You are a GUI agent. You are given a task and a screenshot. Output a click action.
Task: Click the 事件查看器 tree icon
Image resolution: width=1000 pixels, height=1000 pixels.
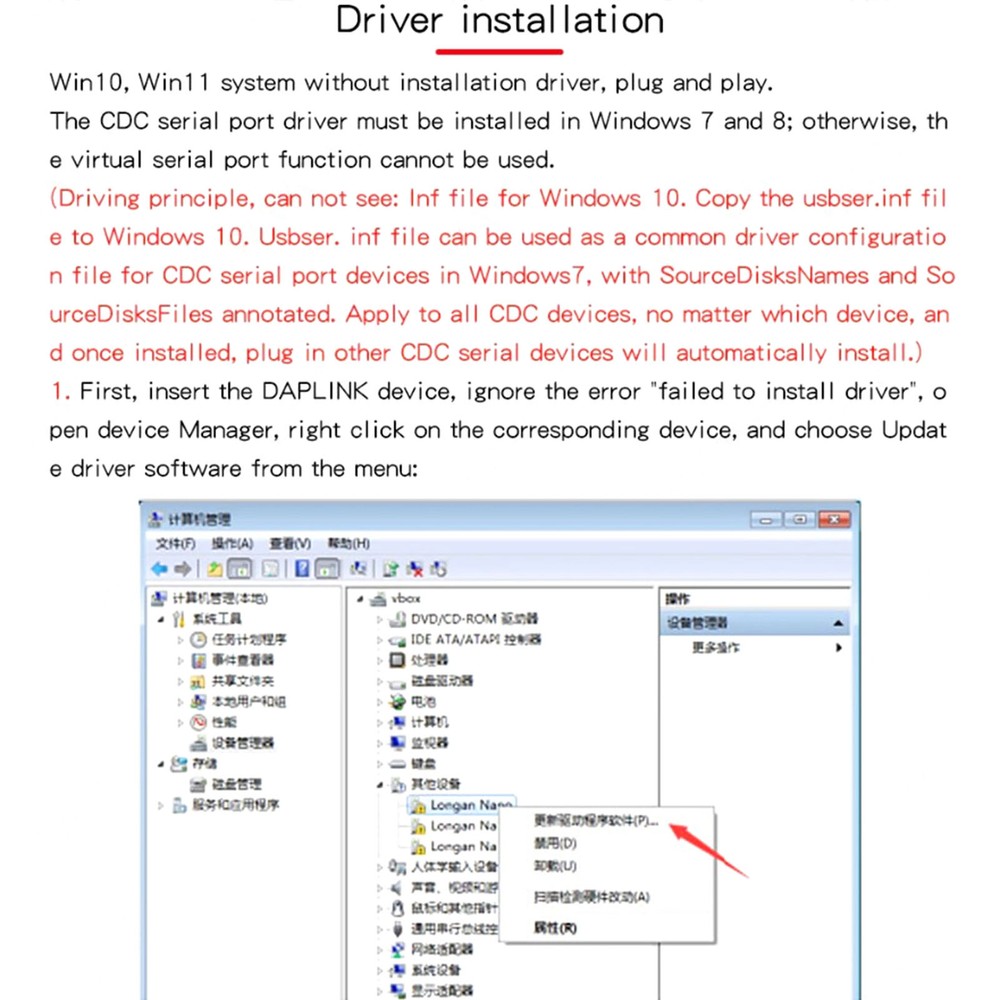[199, 660]
